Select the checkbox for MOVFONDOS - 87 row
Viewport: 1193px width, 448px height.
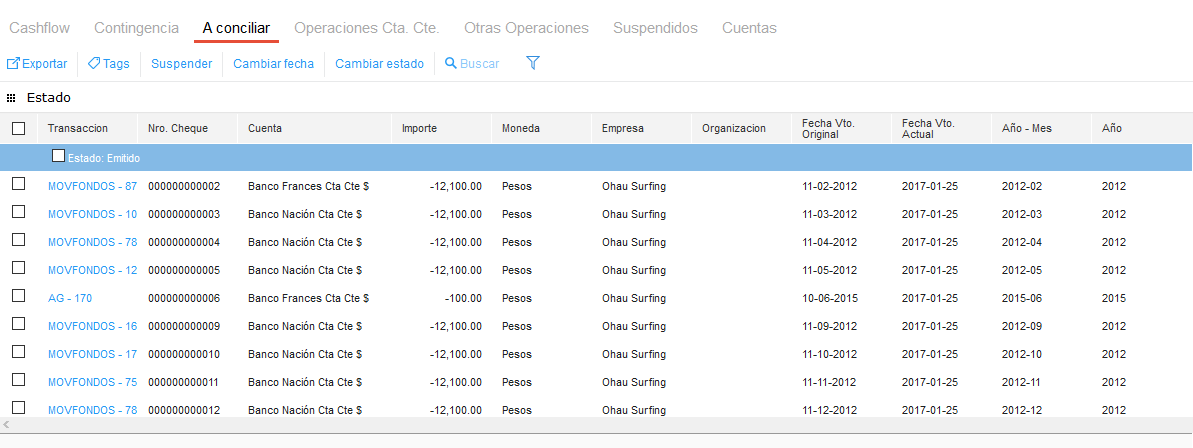pos(18,185)
